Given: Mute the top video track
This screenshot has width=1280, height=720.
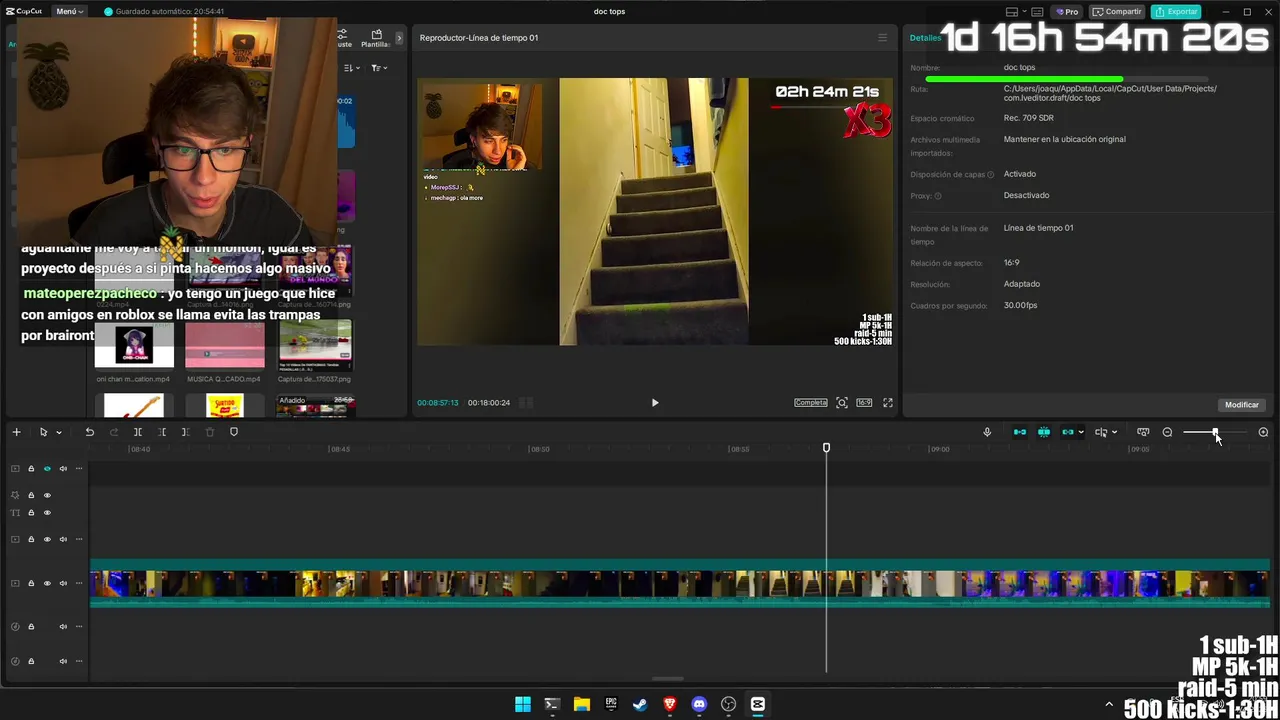Looking at the screenshot, I should 63,468.
